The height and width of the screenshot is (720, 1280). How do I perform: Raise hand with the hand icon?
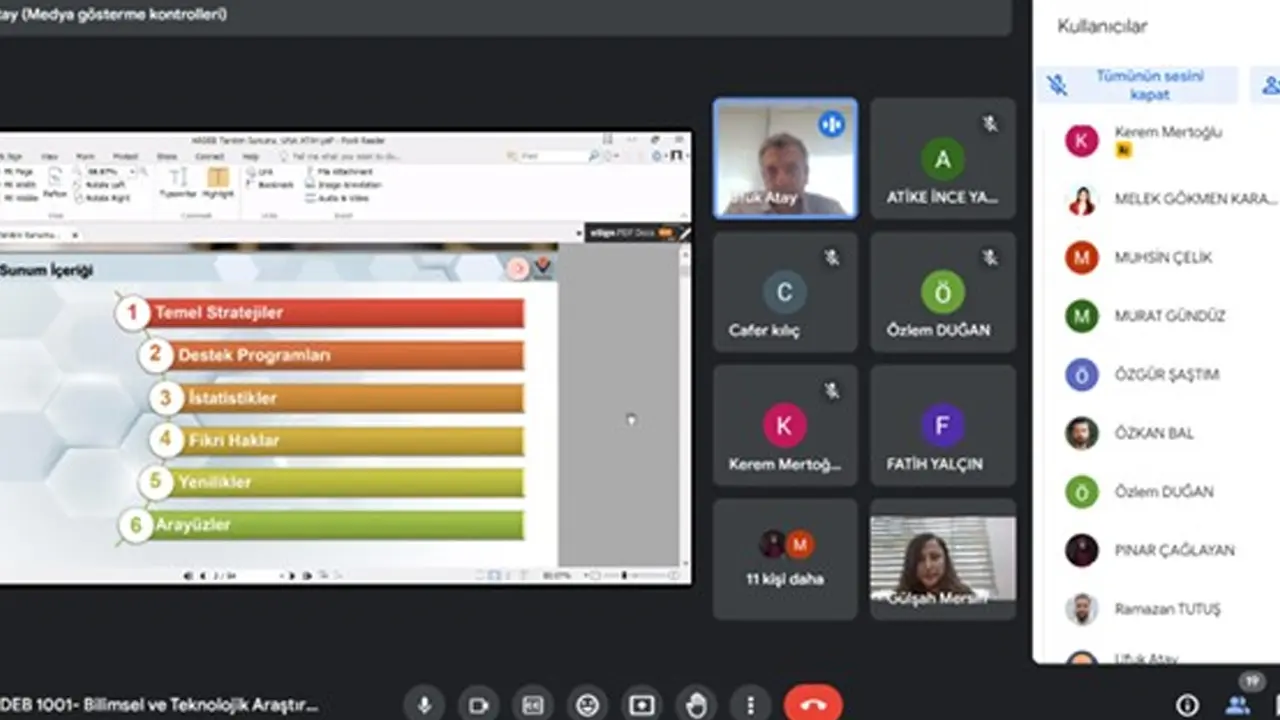click(696, 705)
